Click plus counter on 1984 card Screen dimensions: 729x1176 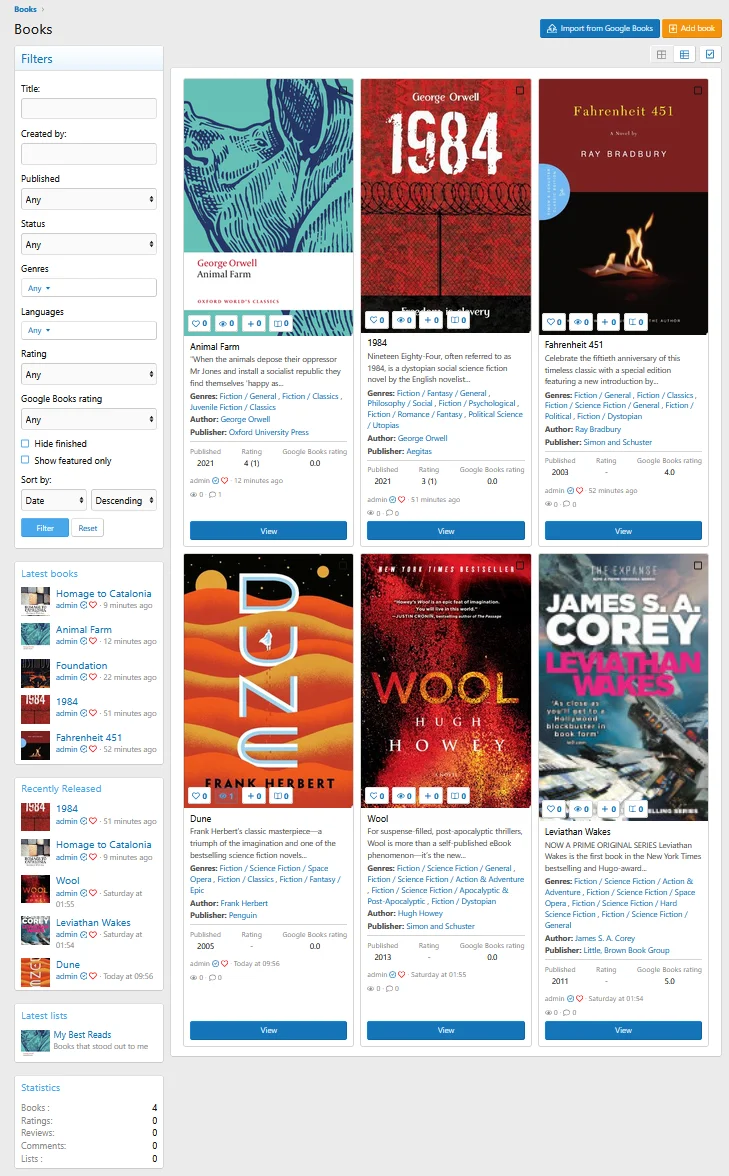431,320
